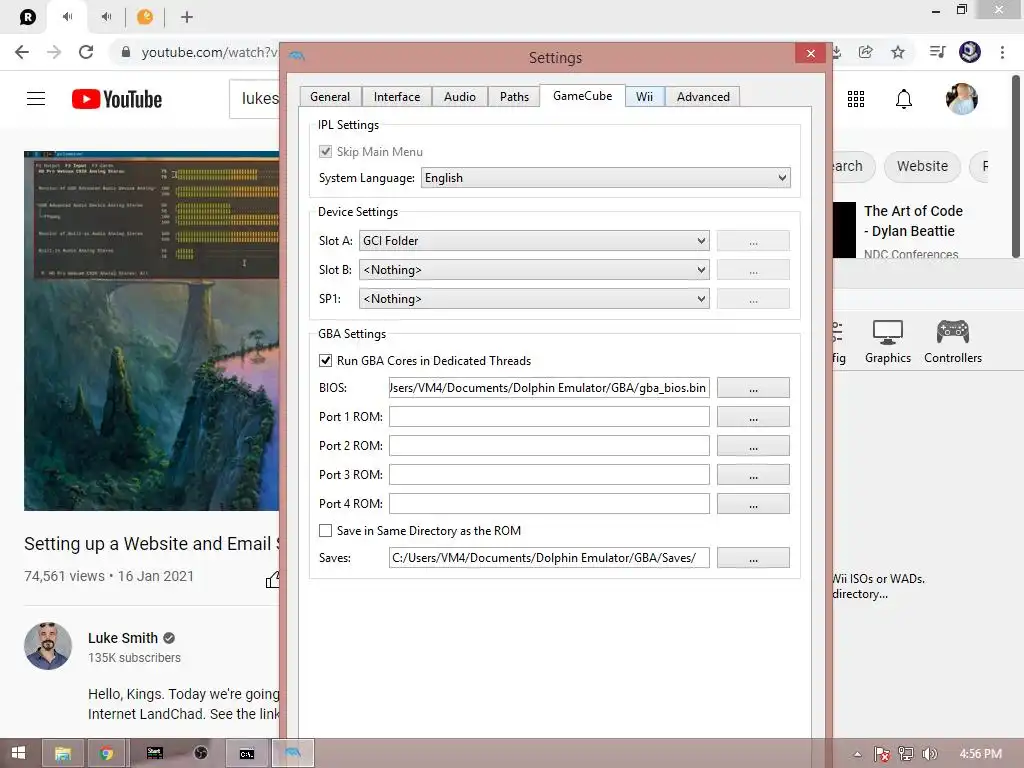Open Dolphin Graphics settings
The width and height of the screenshot is (1024, 768).
pyautogui.click(x=888, y=342)
